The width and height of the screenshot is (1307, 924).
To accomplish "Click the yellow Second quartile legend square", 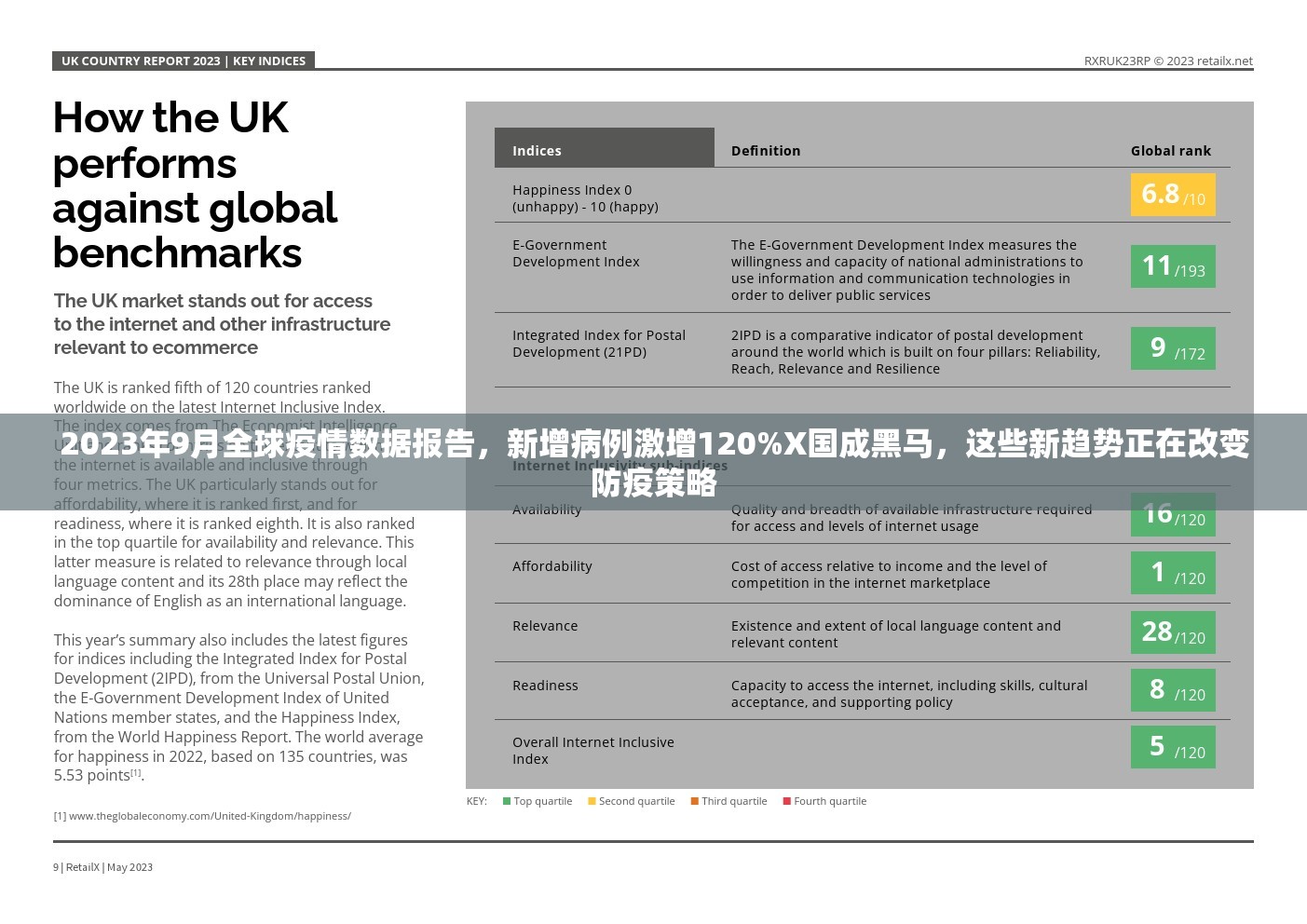I will pyautogui.click(x=592, y=801).
